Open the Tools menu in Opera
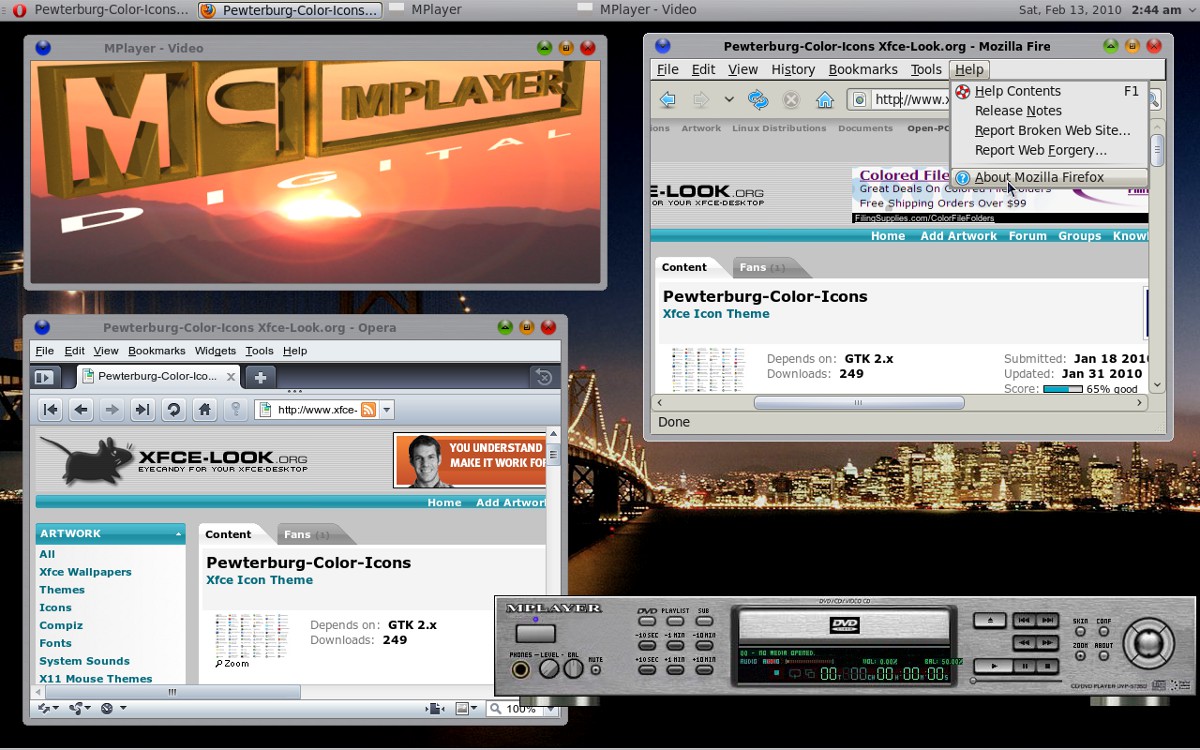The height and width of the screenshot is (750, 1200). 259,351
